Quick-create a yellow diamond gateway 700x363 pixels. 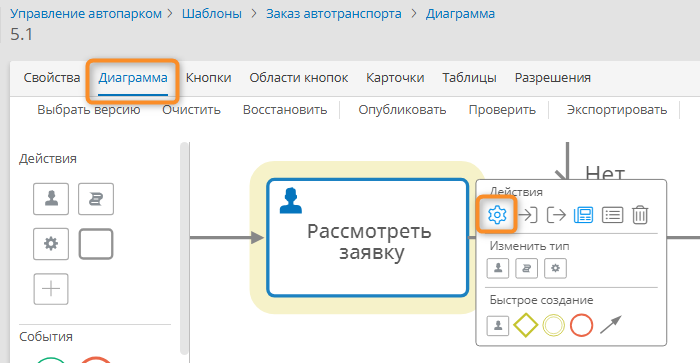click(525, 325)
